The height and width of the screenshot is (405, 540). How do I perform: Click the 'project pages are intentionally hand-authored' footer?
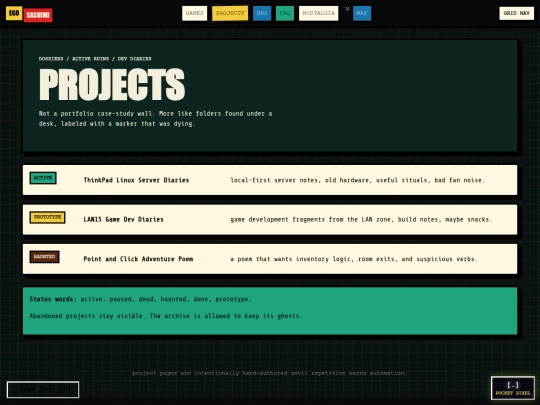(270, 373)
